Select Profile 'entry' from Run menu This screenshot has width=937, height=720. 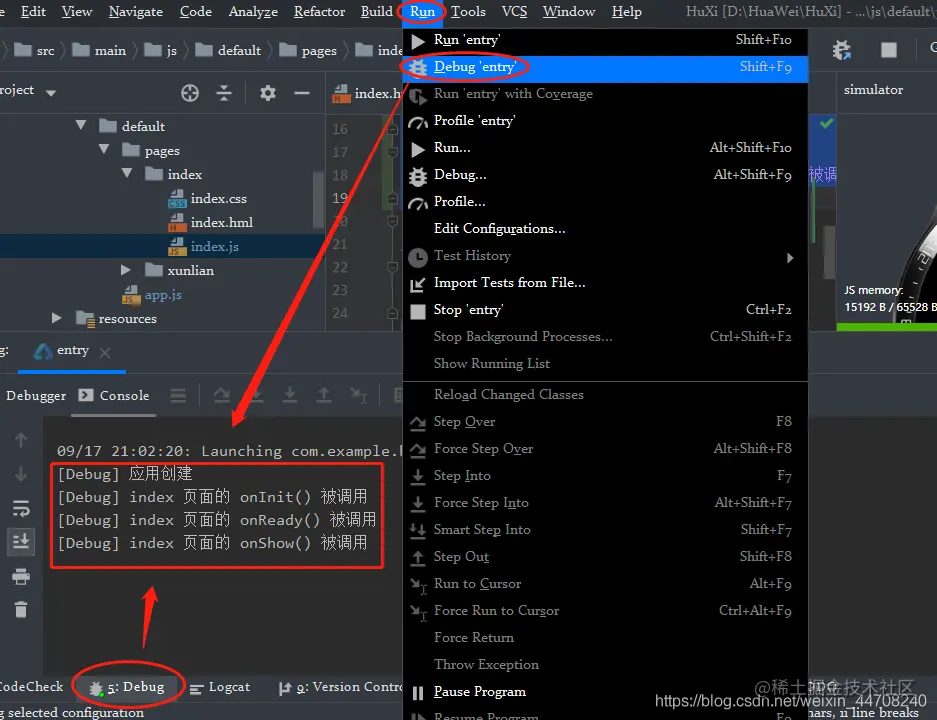tap(605, 121)
